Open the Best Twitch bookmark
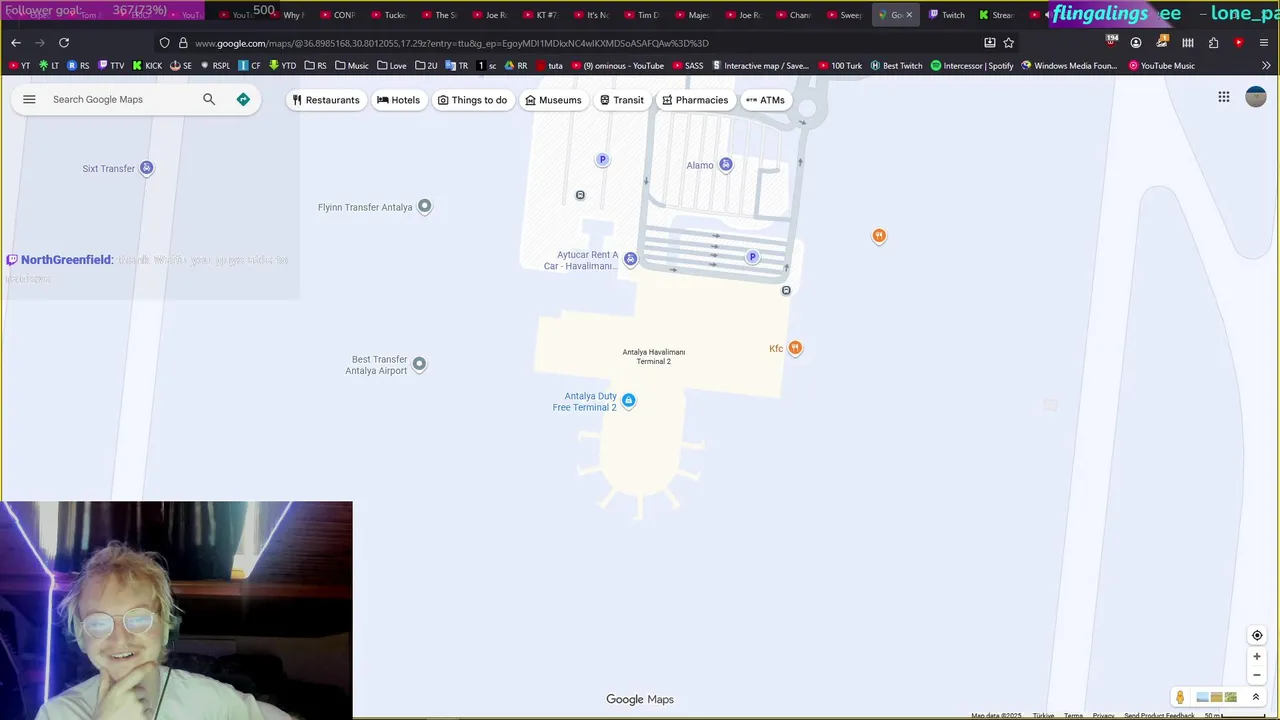This screenshot has height=720, width=1280. click(896, 66)
